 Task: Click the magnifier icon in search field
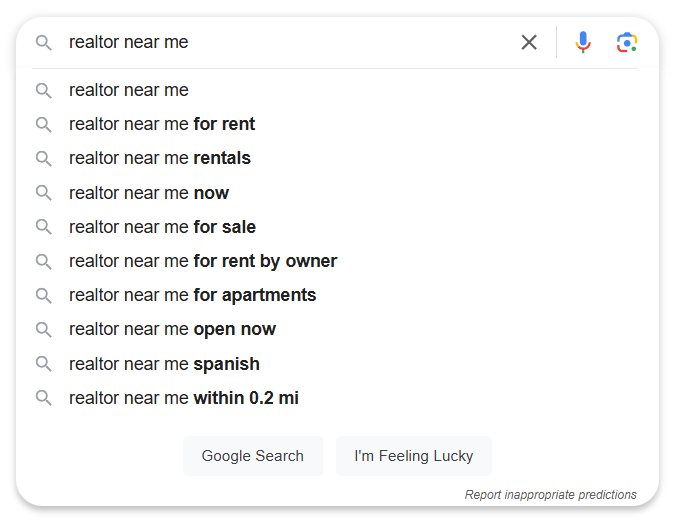pos(43,43)
